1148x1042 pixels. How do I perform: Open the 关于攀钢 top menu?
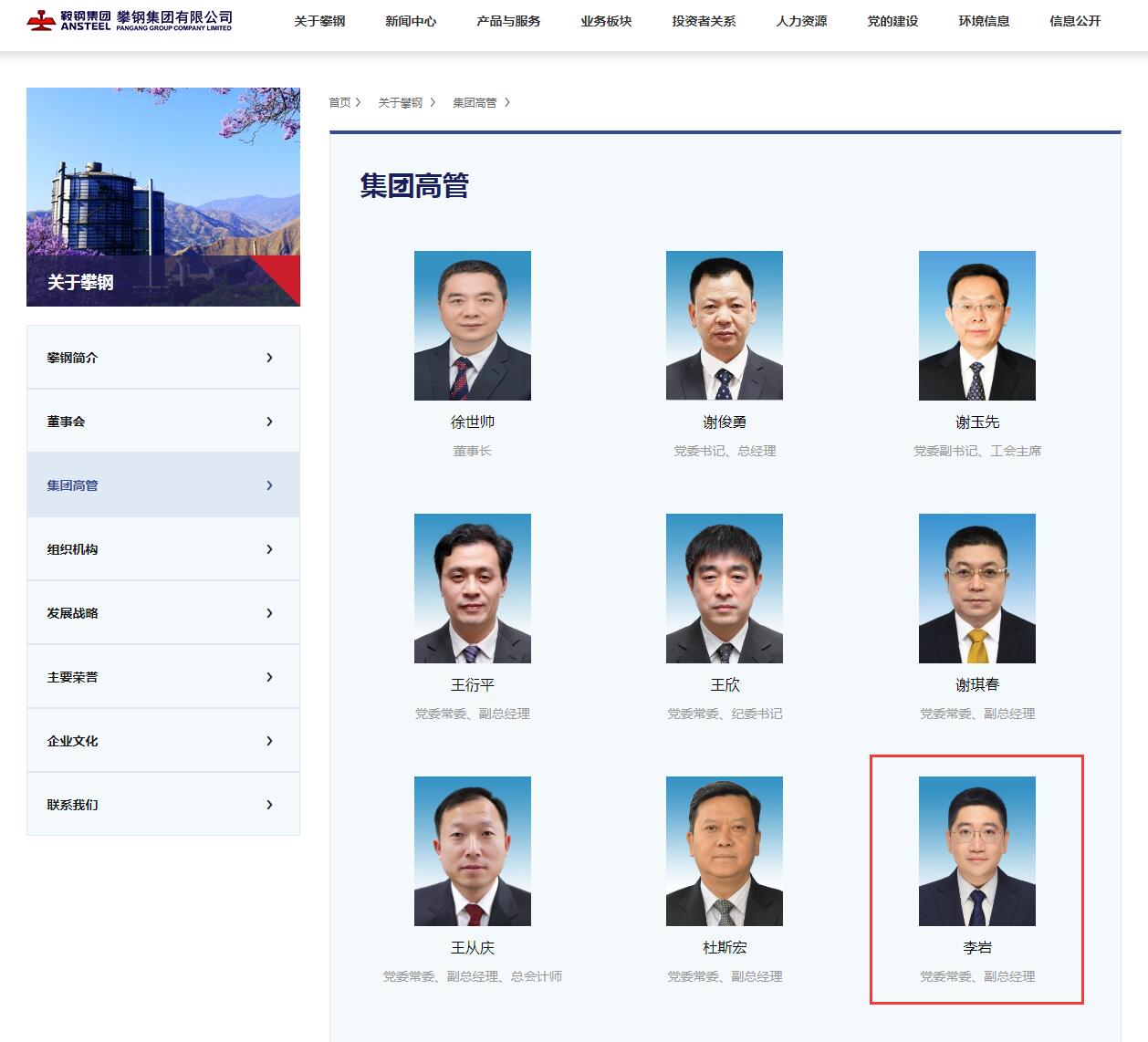tap(319, 21)
